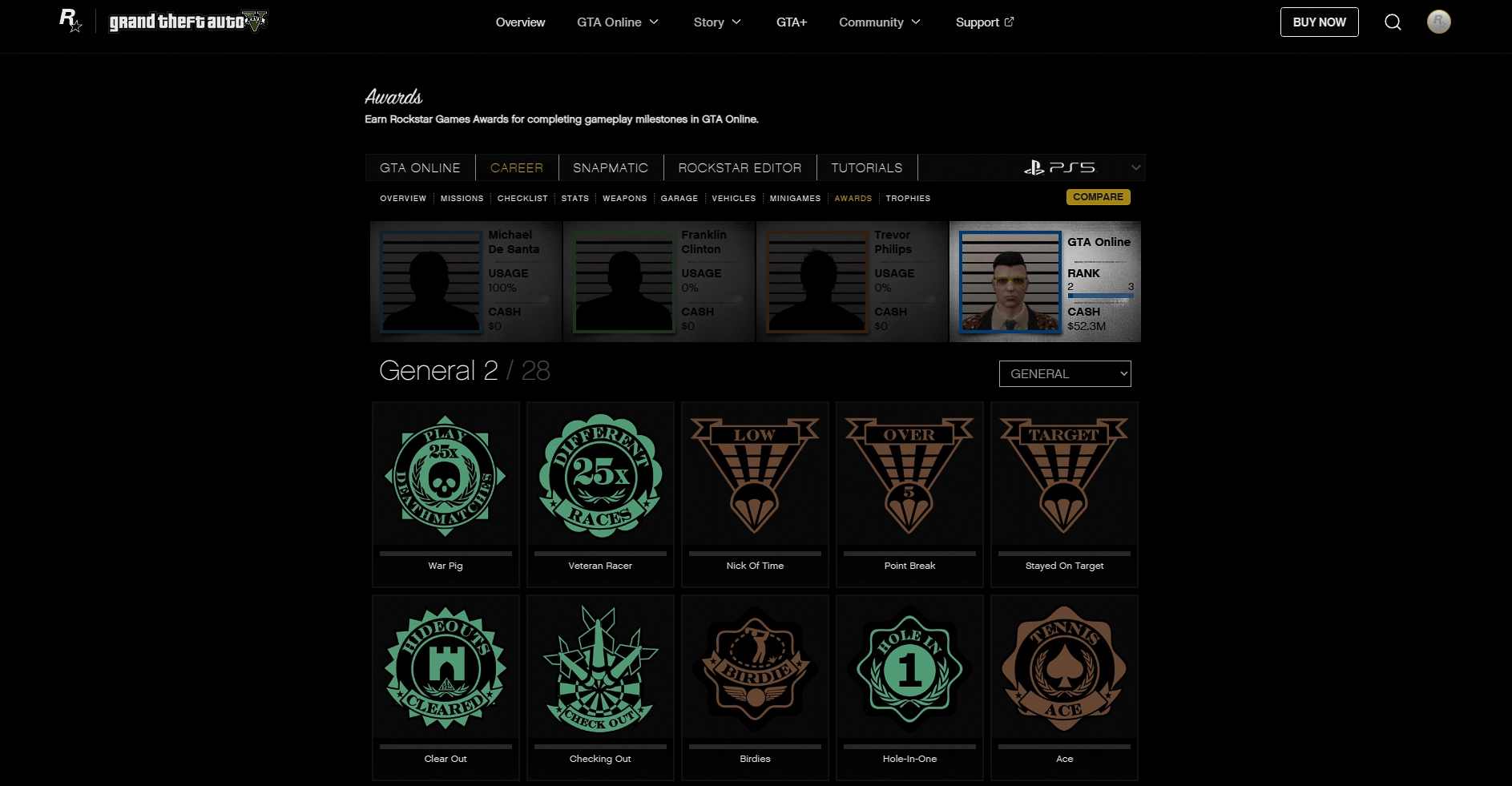The image size is (1512, 786).
Task: Open the WEAPONS career sub-tab
Action: tap(624, 198)
